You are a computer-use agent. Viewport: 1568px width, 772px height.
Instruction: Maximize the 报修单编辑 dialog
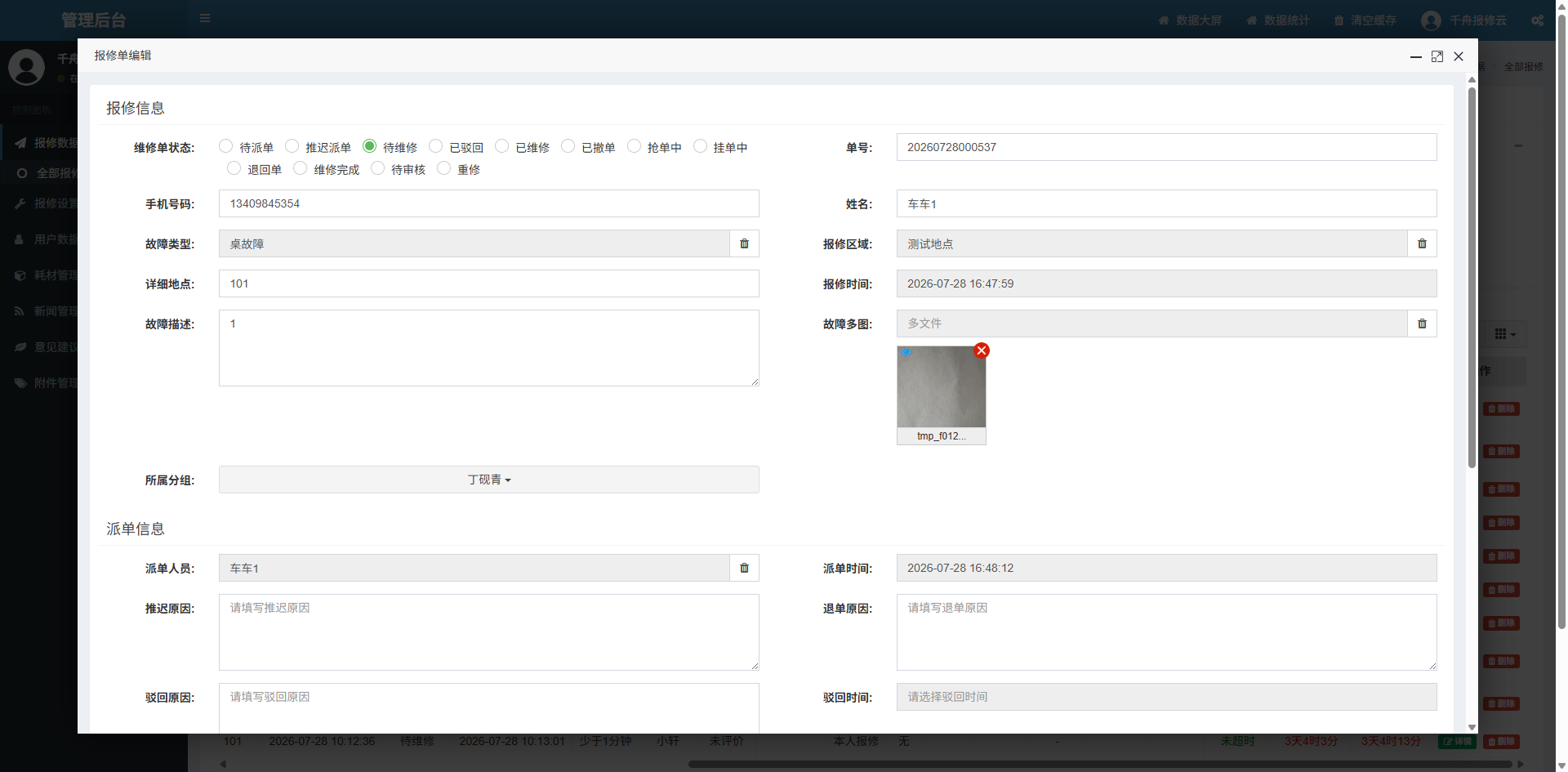click(1437, 56)
